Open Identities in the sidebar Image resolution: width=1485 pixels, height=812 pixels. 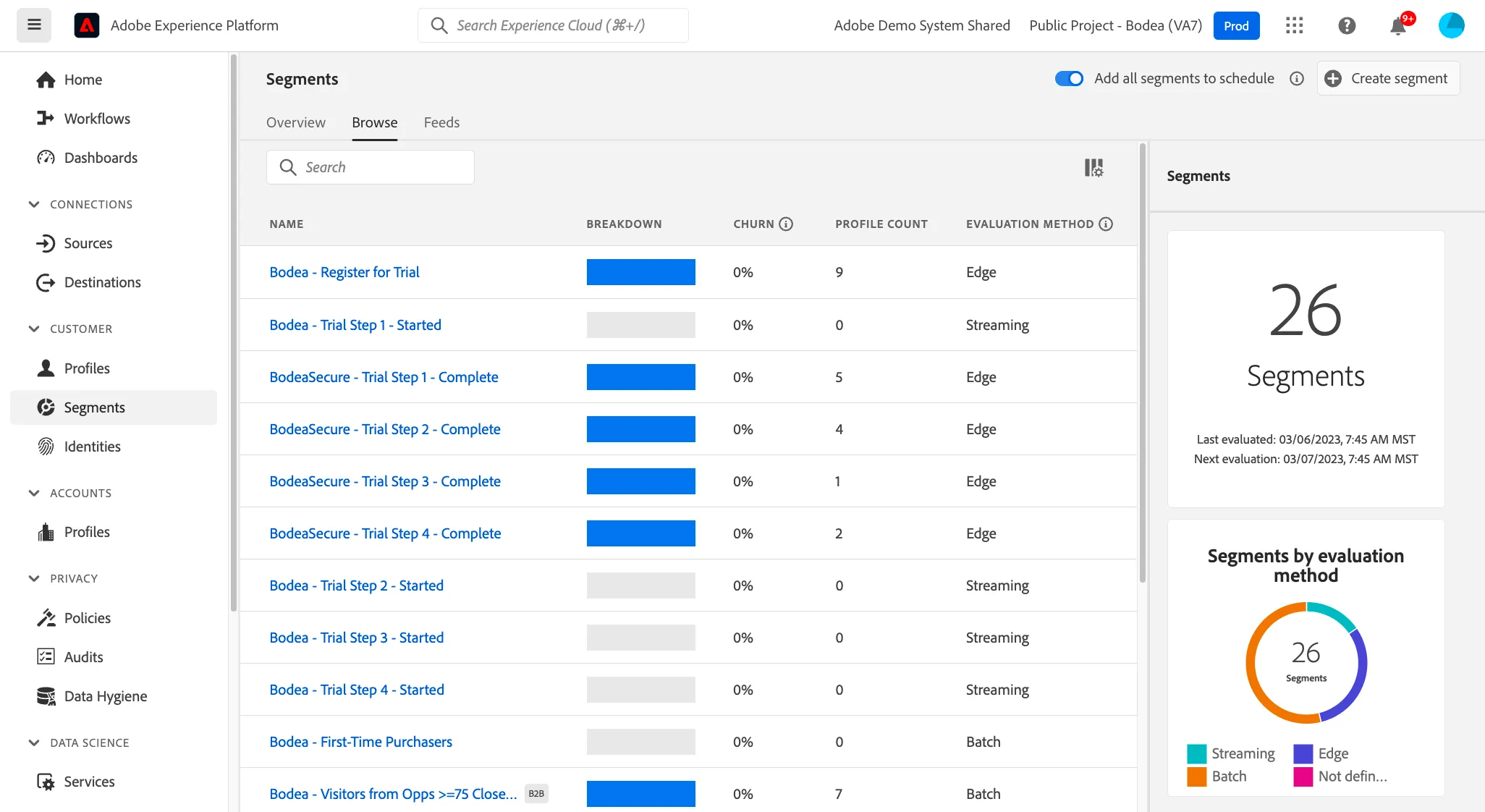coord(114,447)
